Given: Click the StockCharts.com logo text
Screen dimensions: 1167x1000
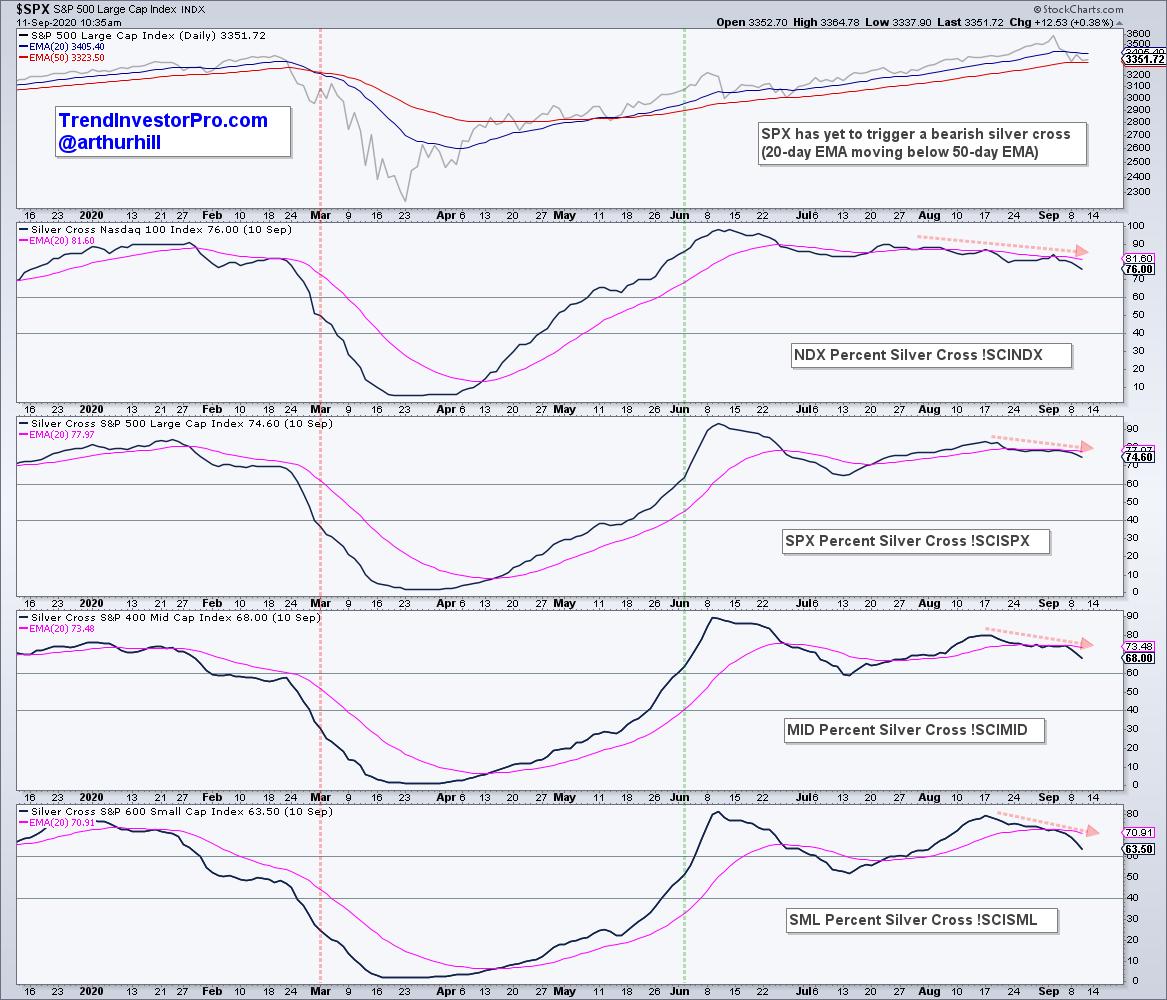Looking at the screenshot, I should pos(1078,9).
